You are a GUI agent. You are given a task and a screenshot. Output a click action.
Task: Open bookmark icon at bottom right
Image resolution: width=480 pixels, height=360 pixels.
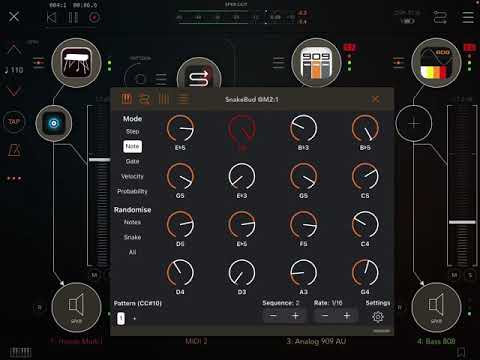tap(461, 352)
